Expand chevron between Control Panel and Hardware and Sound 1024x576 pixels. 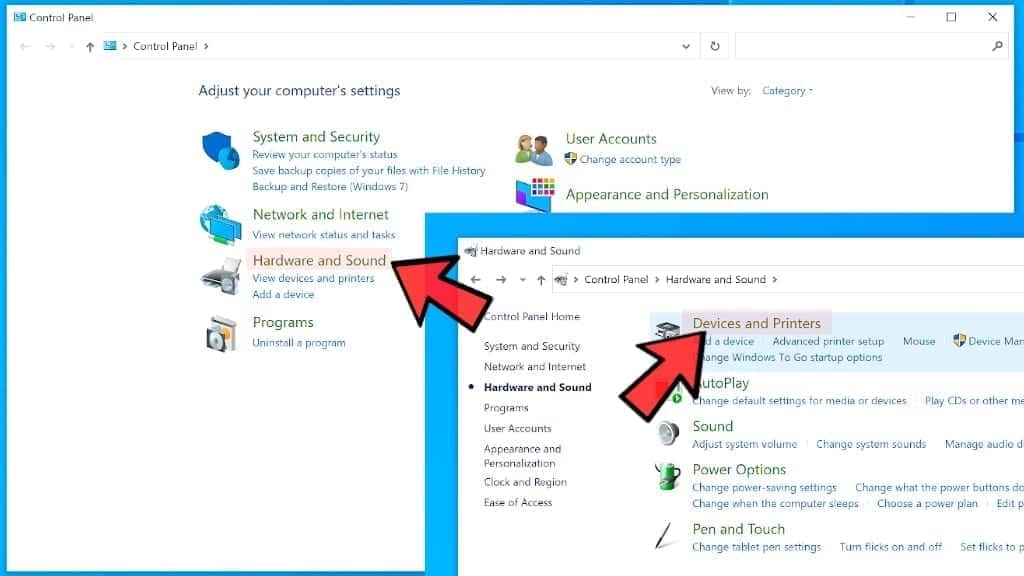[657, 280]
